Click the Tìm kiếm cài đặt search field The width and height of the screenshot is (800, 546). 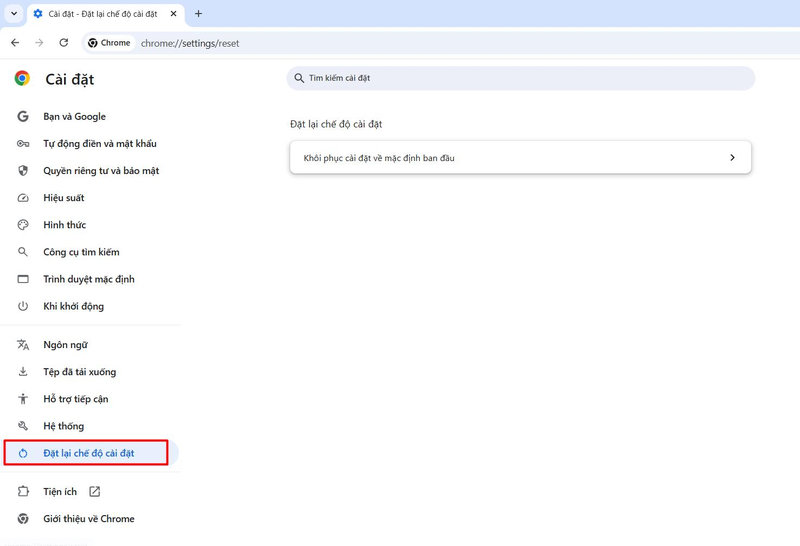coord(520,78)
